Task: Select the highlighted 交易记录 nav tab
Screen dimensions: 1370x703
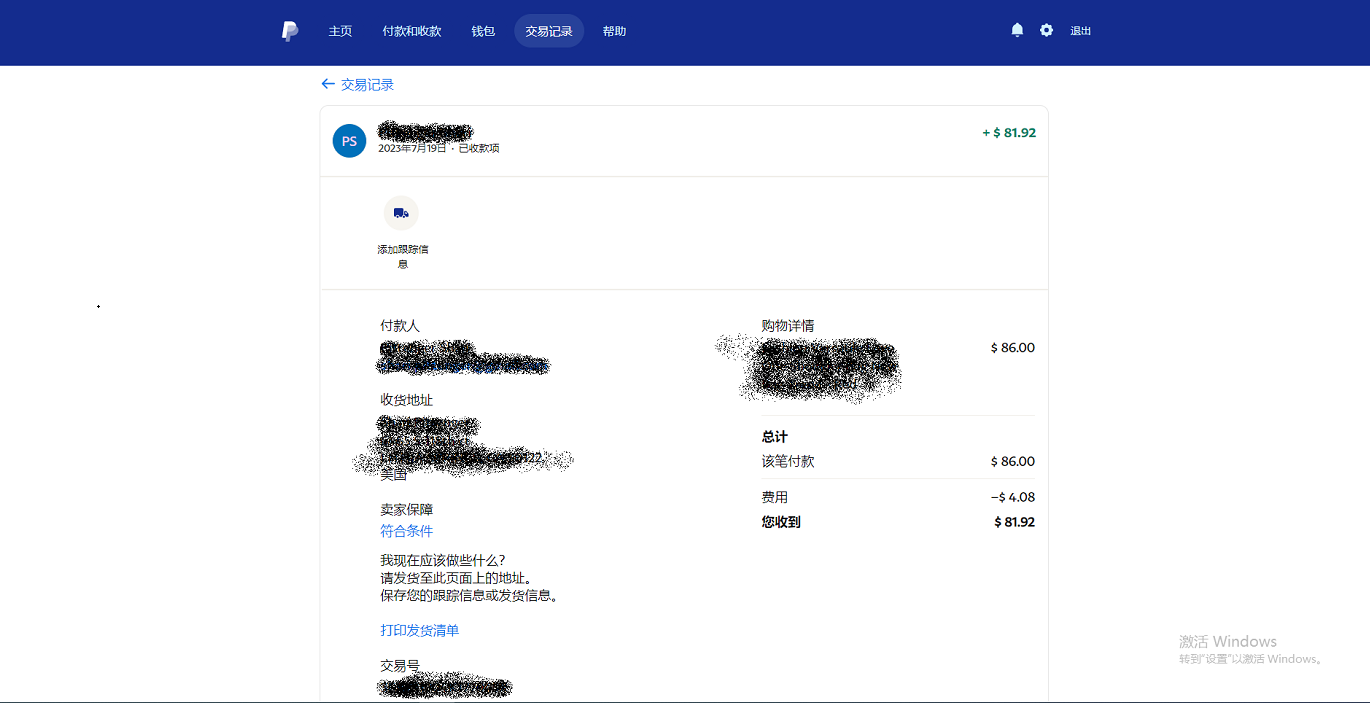Action: (x=549, y=31)
